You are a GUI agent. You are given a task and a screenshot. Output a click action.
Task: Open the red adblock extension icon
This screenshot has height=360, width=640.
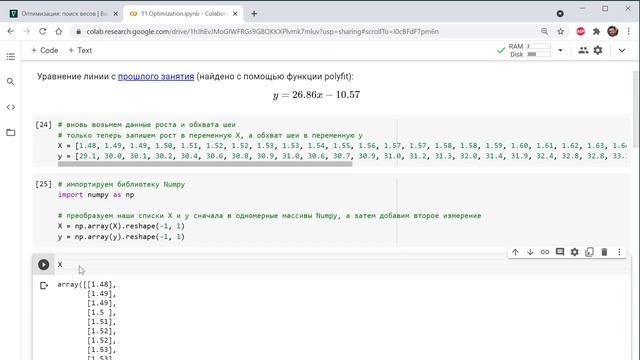(x=580, y=31)
